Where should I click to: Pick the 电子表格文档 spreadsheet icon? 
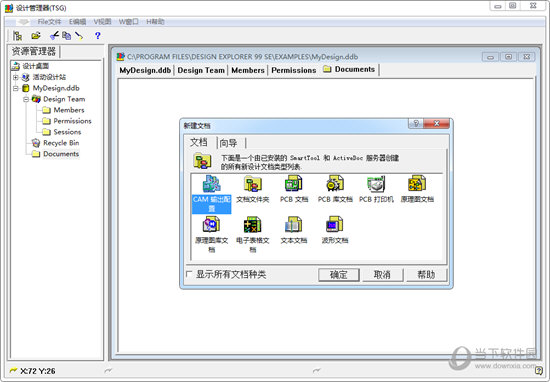(253, 224)
